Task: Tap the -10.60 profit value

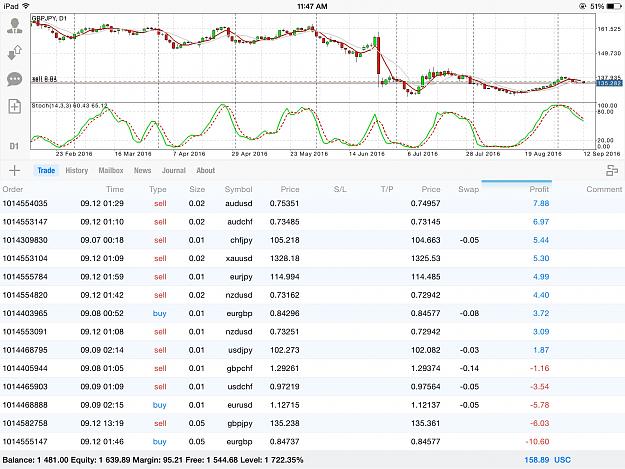Action: coord(537,442)
